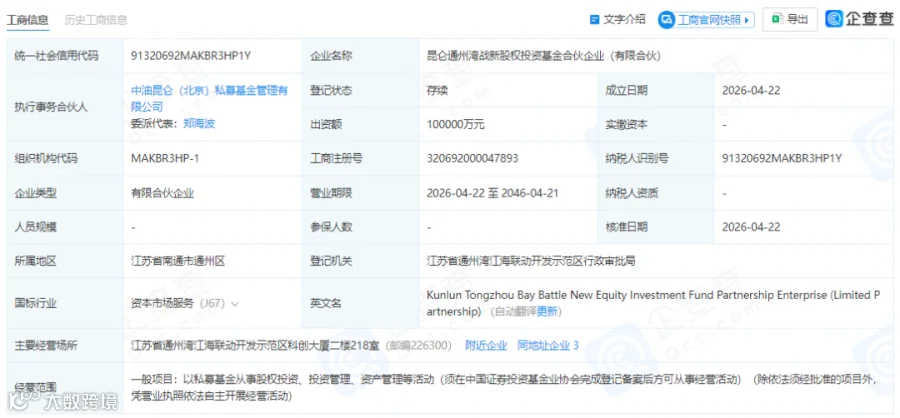Open 附近企业 link
900x418 pixels.
coord(486,345)
